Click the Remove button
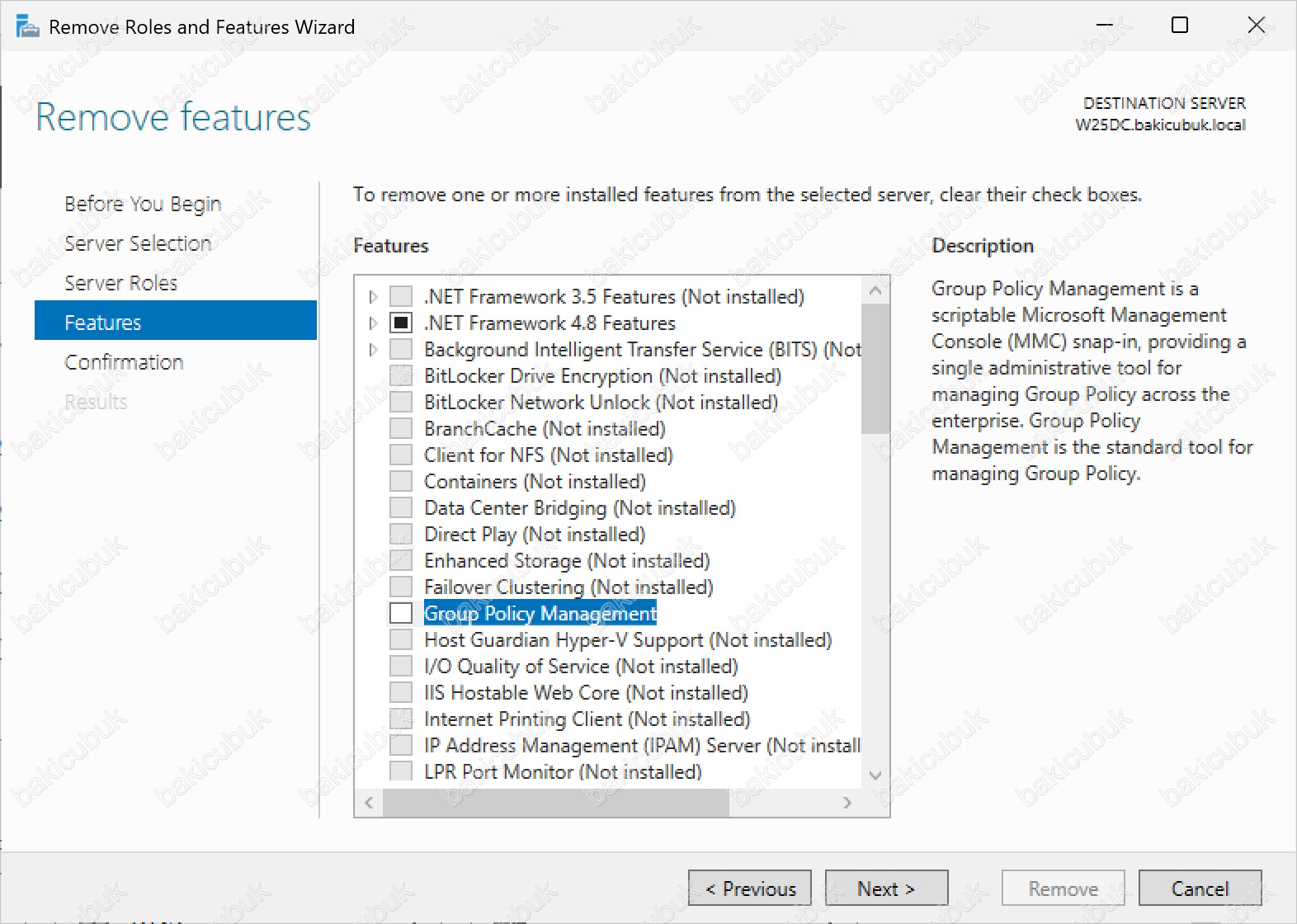 (x=1064, y=889)
